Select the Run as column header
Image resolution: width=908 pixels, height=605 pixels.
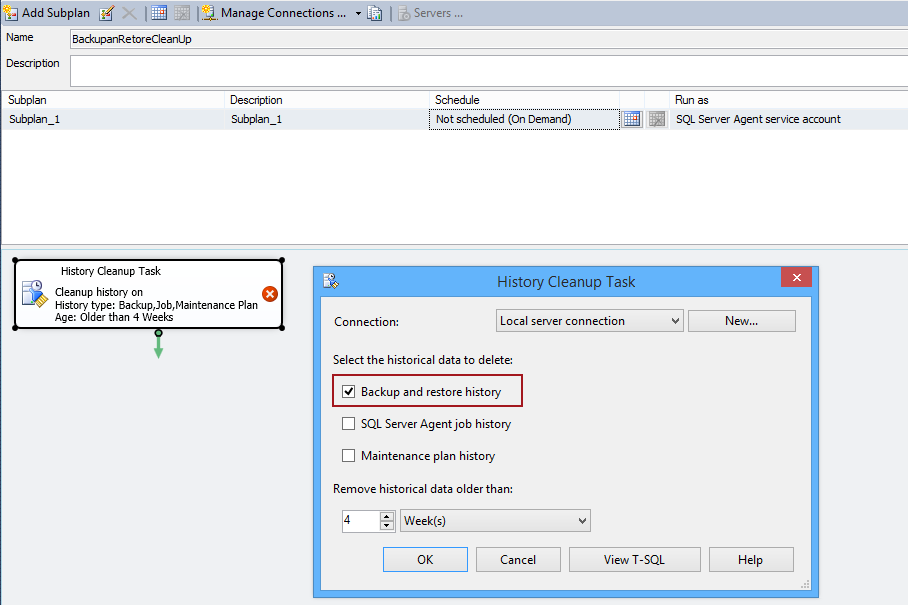pos(789,100)
